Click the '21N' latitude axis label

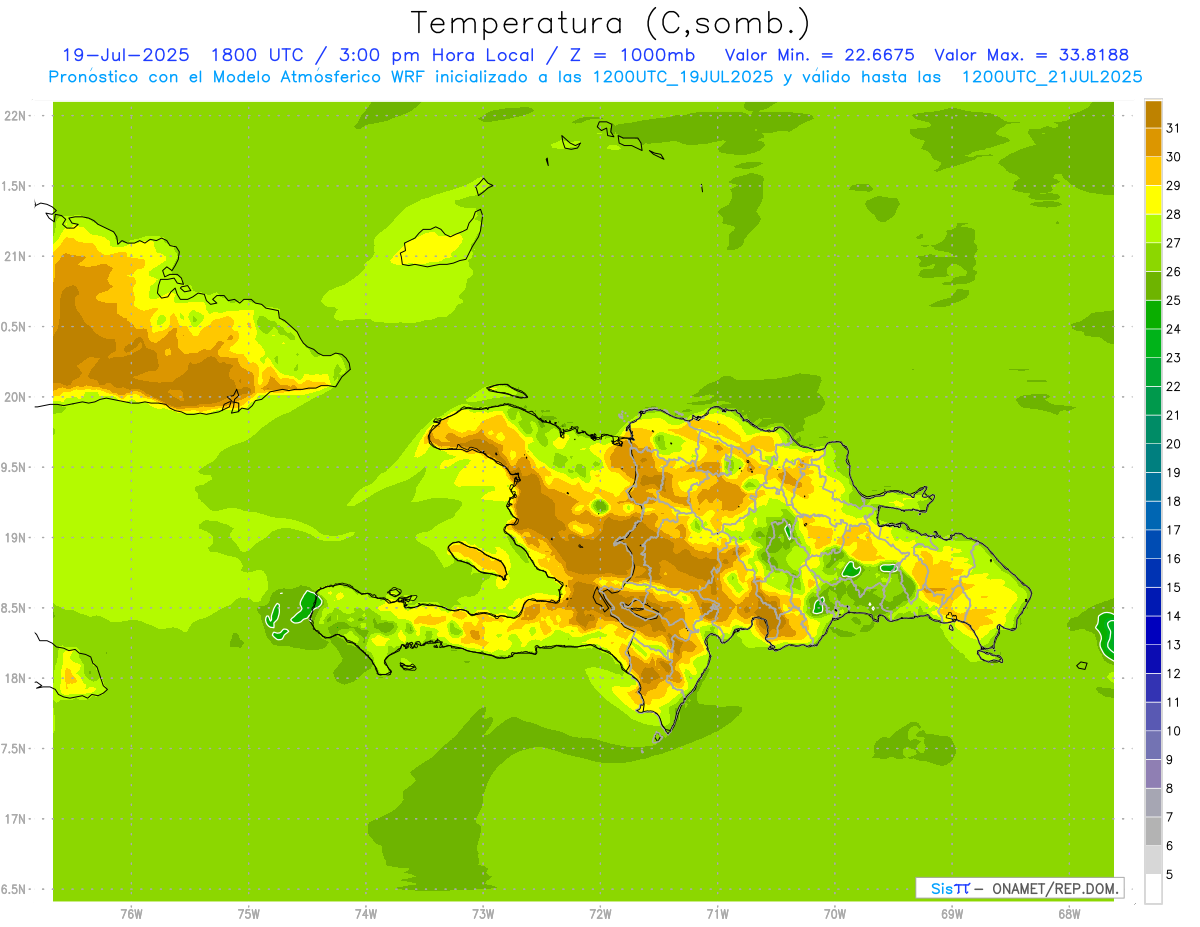[14, 256]
